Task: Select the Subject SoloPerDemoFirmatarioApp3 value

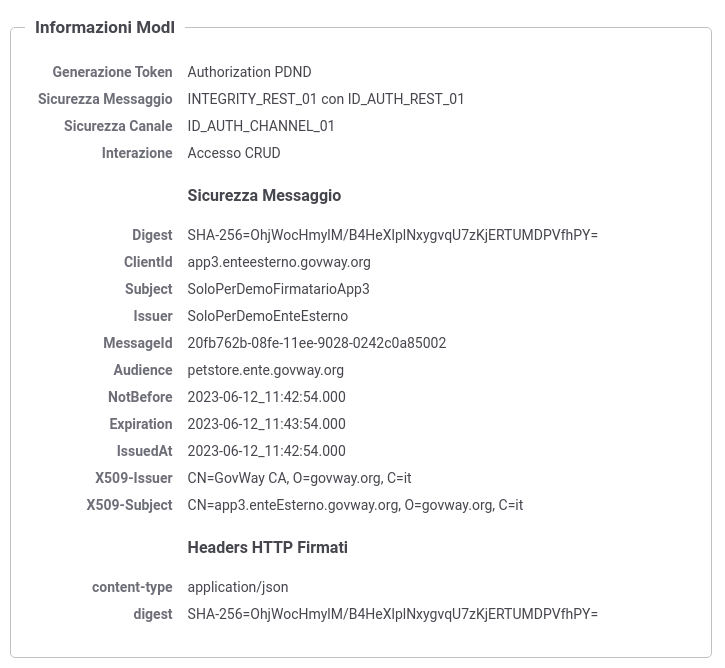Action: 278,289
